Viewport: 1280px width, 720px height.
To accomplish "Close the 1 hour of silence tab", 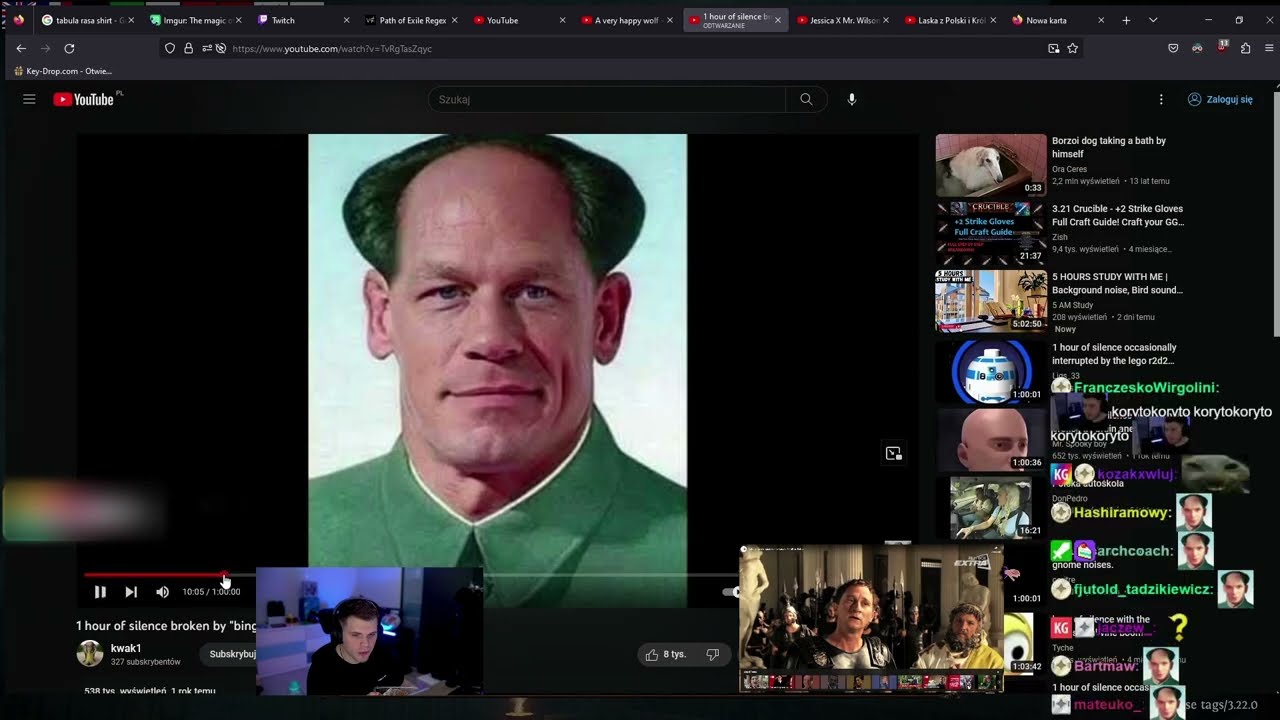I will pos(778,20).
